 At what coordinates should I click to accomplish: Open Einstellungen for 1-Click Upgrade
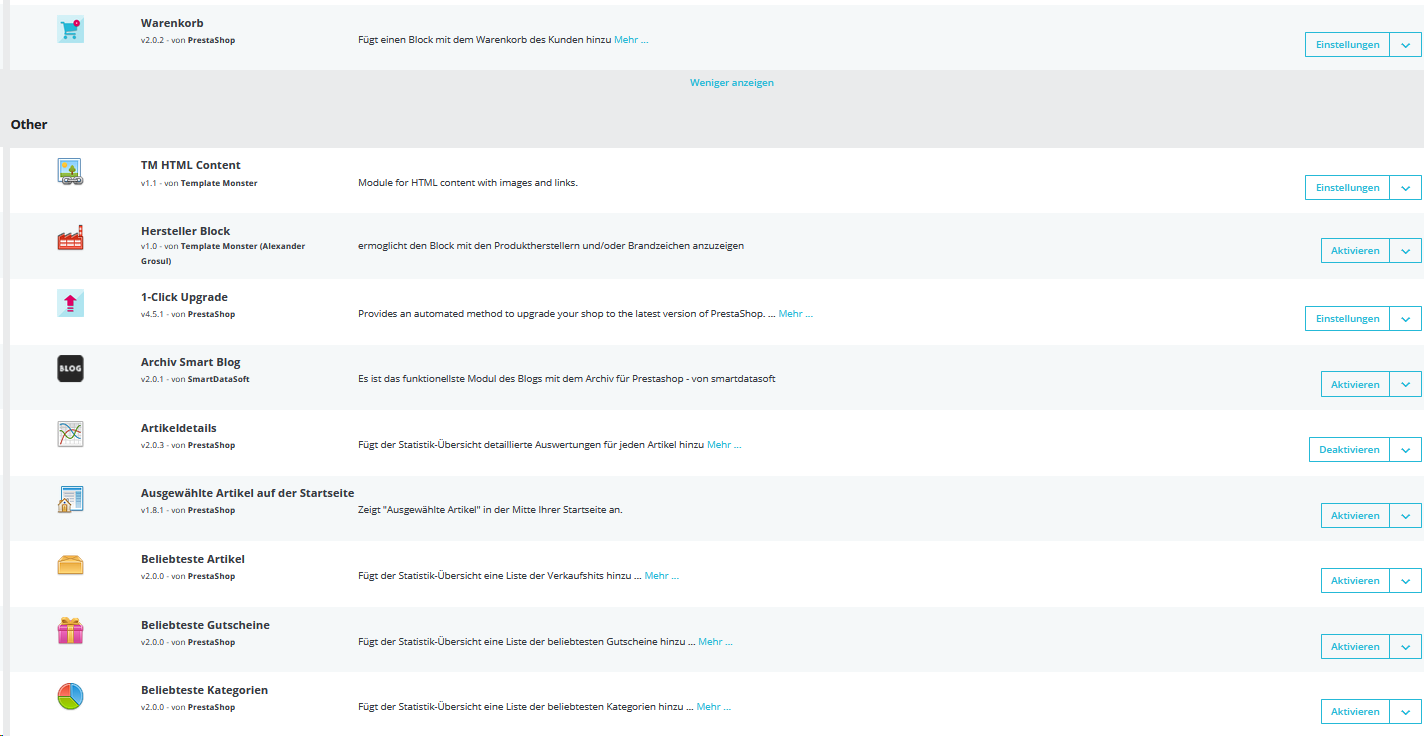coord(1347,318)
